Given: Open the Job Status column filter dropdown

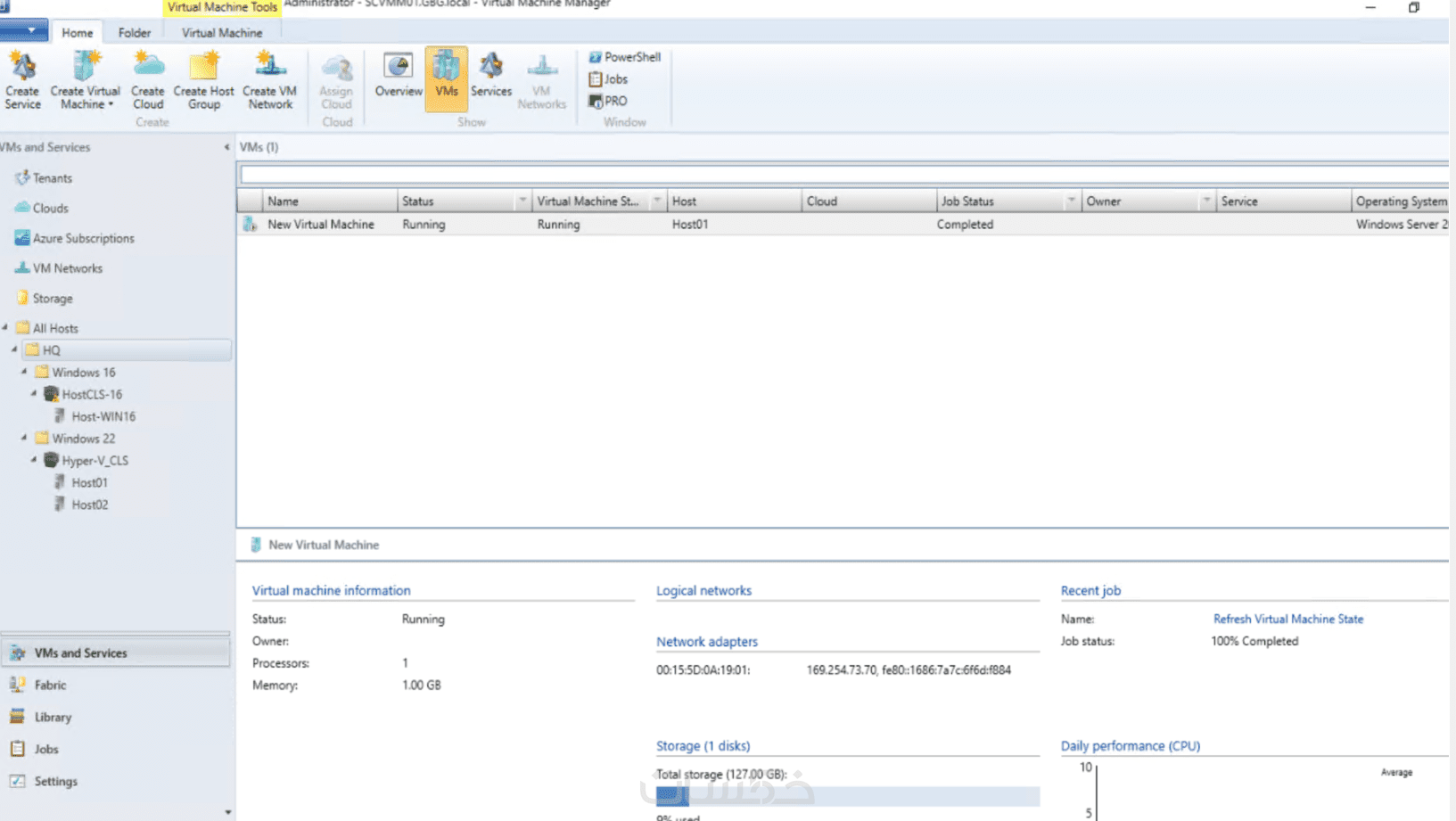Looking at the screenshot, I should [x=1071, y=201].
